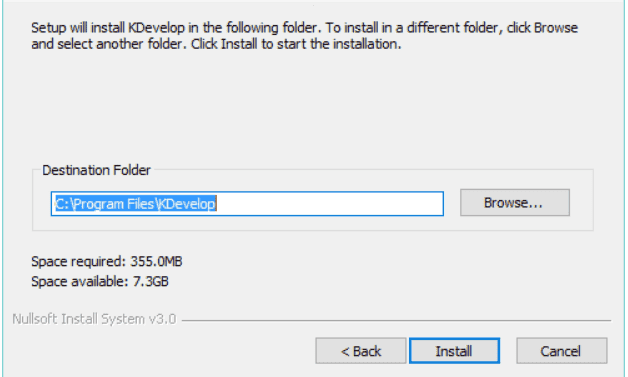Image resolution: width=628 pixels, height=377 pixels.
Task: Click "Click Install to start the installation" sentence
Action: click(x=296, y=44)
